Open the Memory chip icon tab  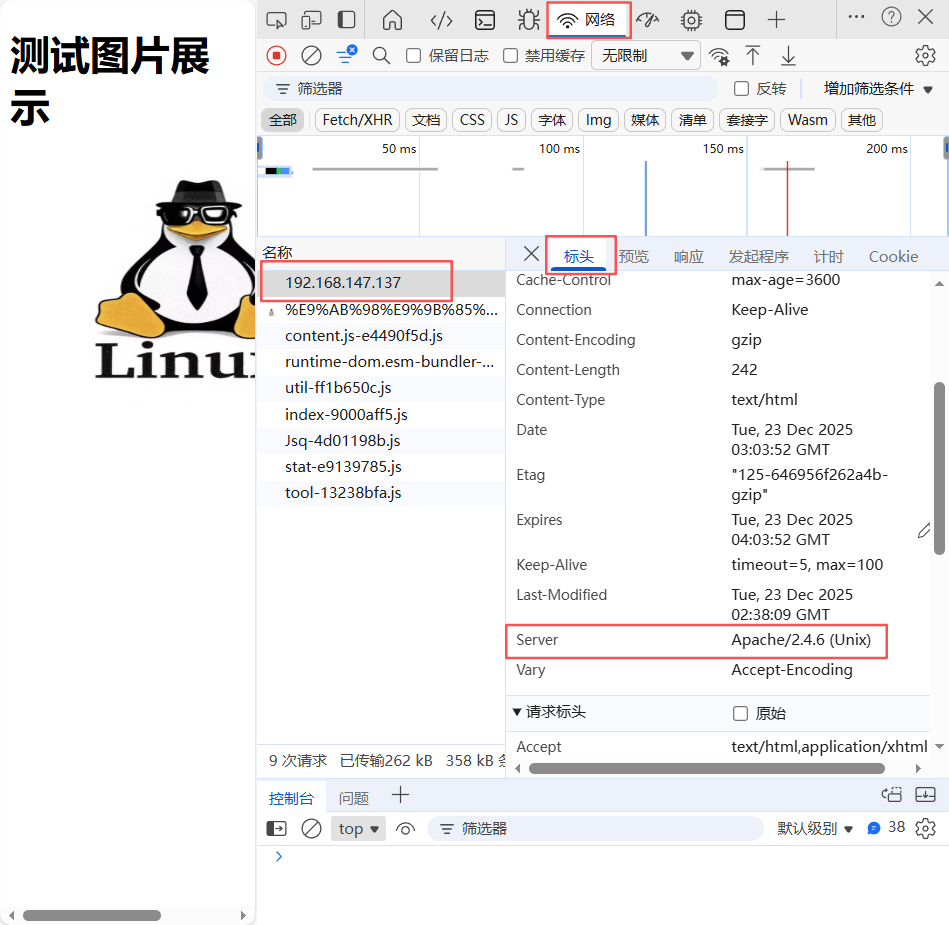[x=691, y=20]
